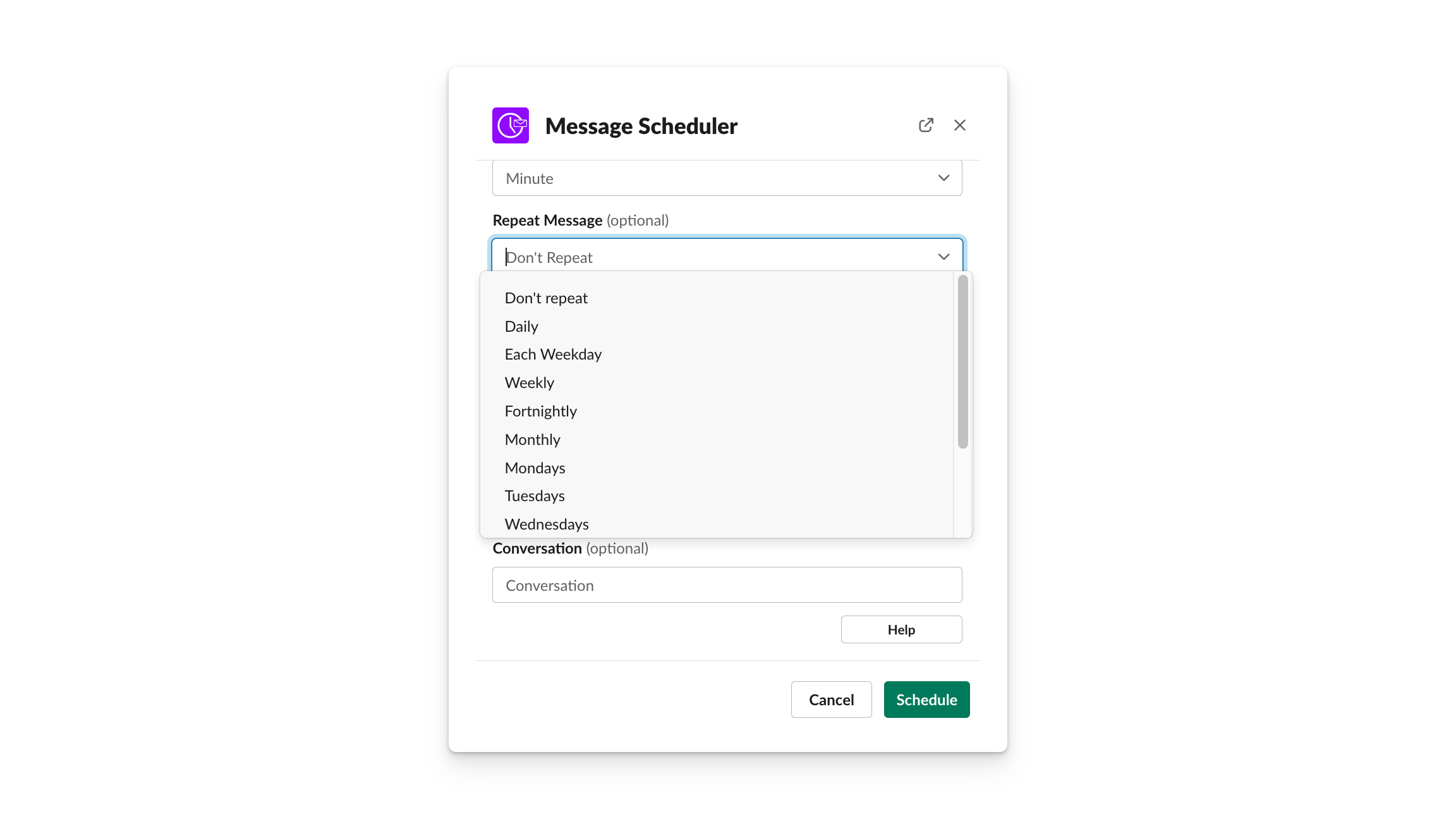Click the dropdown list scrollbar thumb
The image size is (1456, 819).
tap(962, 361)
